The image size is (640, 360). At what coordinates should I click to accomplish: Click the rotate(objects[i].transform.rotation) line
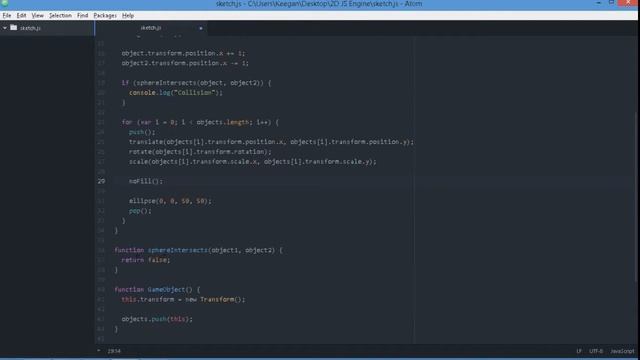(200, 151)
